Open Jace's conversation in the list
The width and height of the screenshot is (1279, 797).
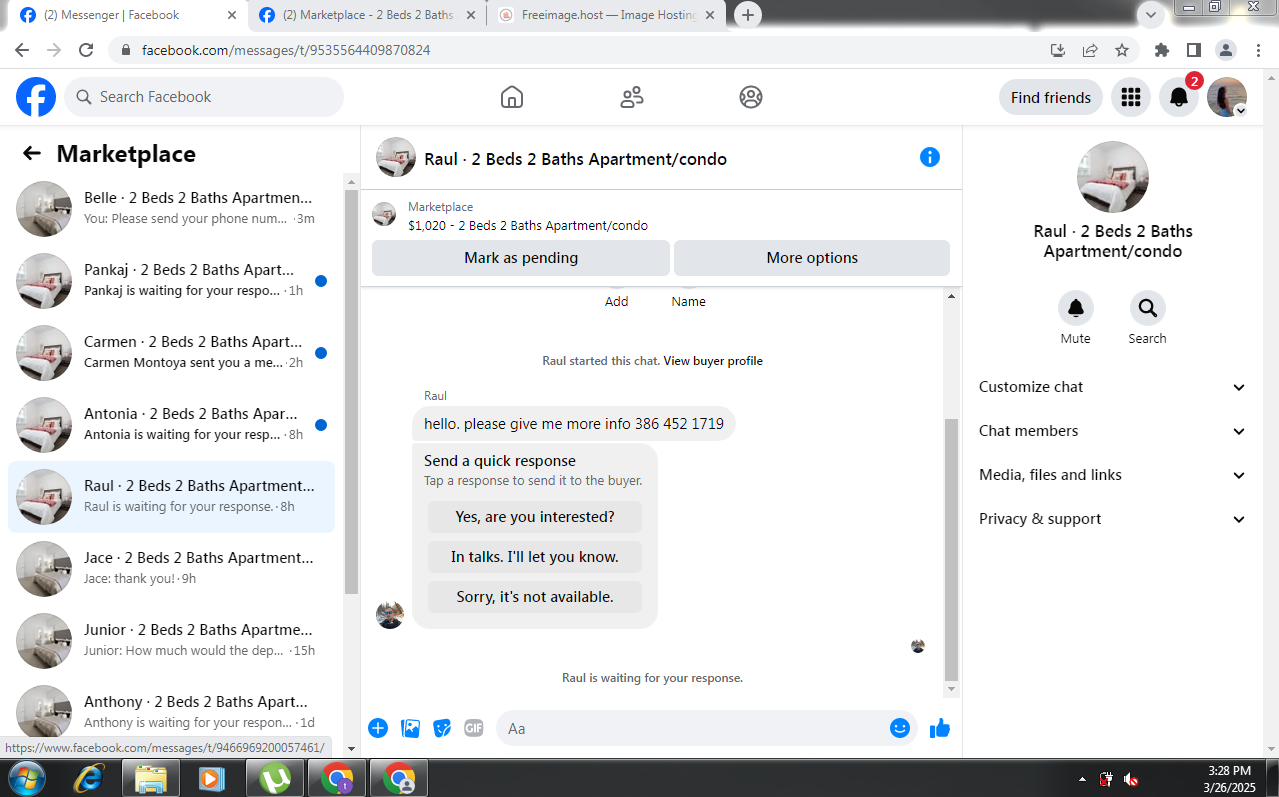pyautogui.click(x=171, y=569)
